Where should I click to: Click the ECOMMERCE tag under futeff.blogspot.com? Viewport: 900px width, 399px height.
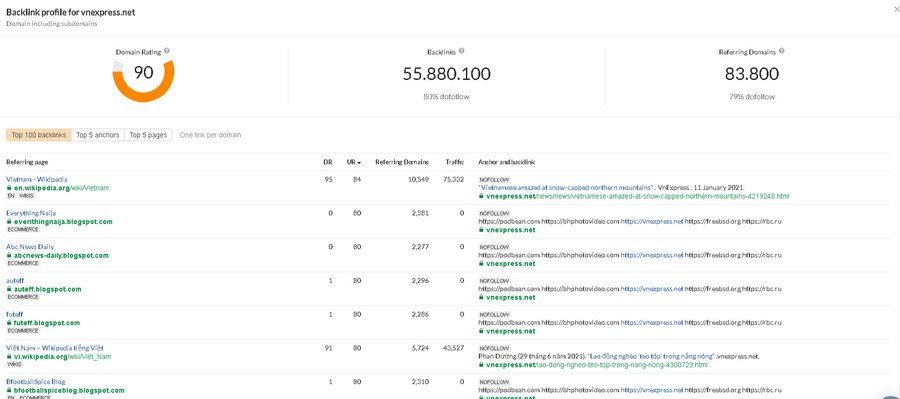(23, 331)
